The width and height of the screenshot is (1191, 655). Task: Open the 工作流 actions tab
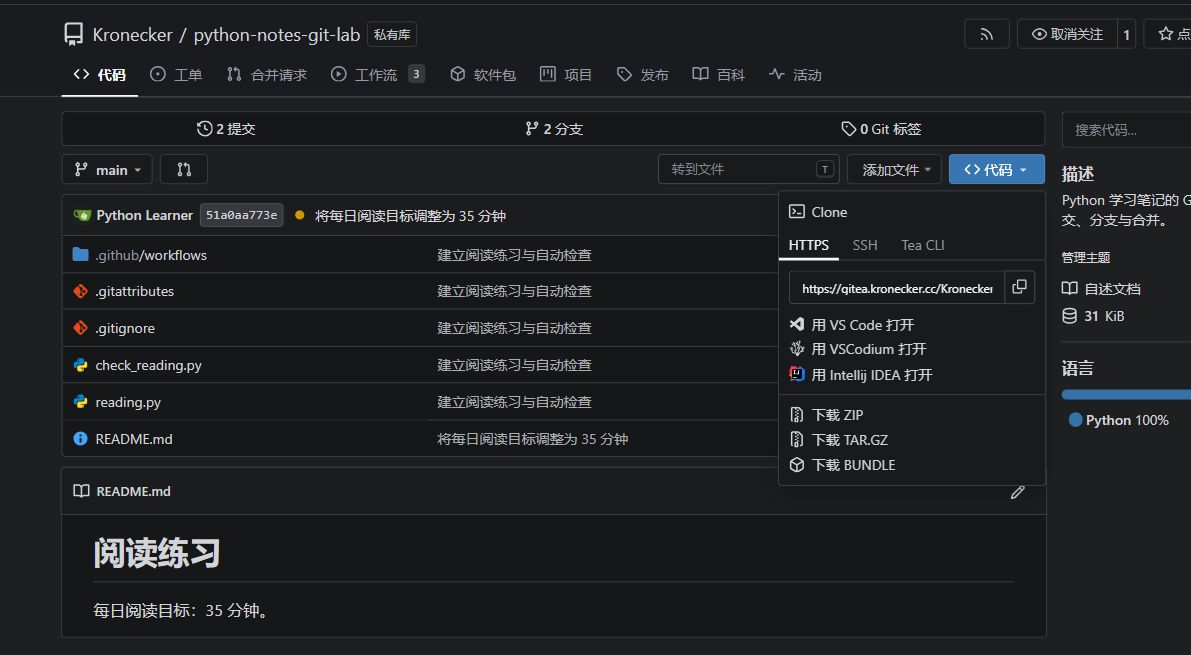[378, 74]
